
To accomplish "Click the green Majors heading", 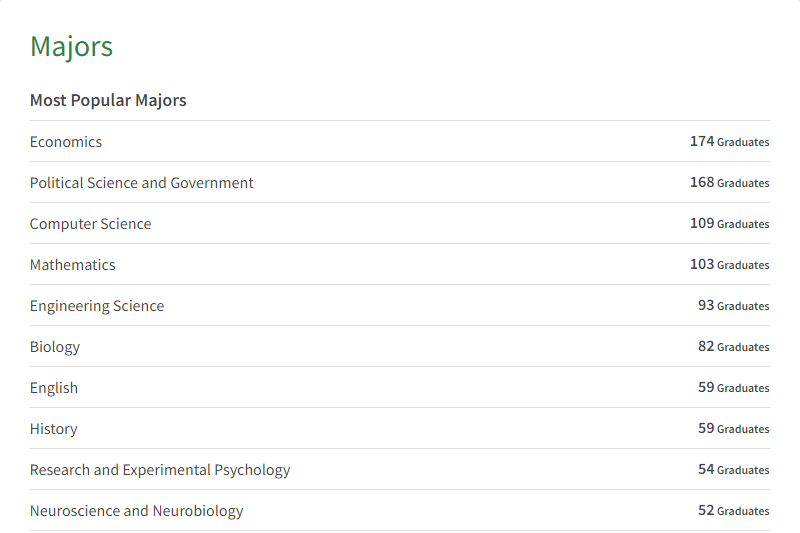I will [71, 46].
